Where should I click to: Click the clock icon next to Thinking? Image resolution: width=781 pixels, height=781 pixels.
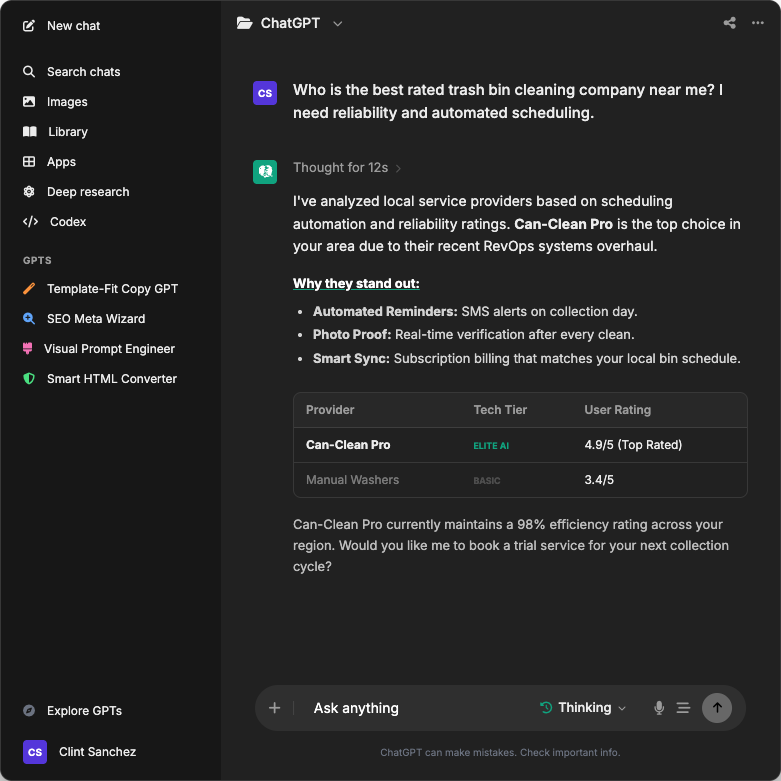[x=546, y=707]
